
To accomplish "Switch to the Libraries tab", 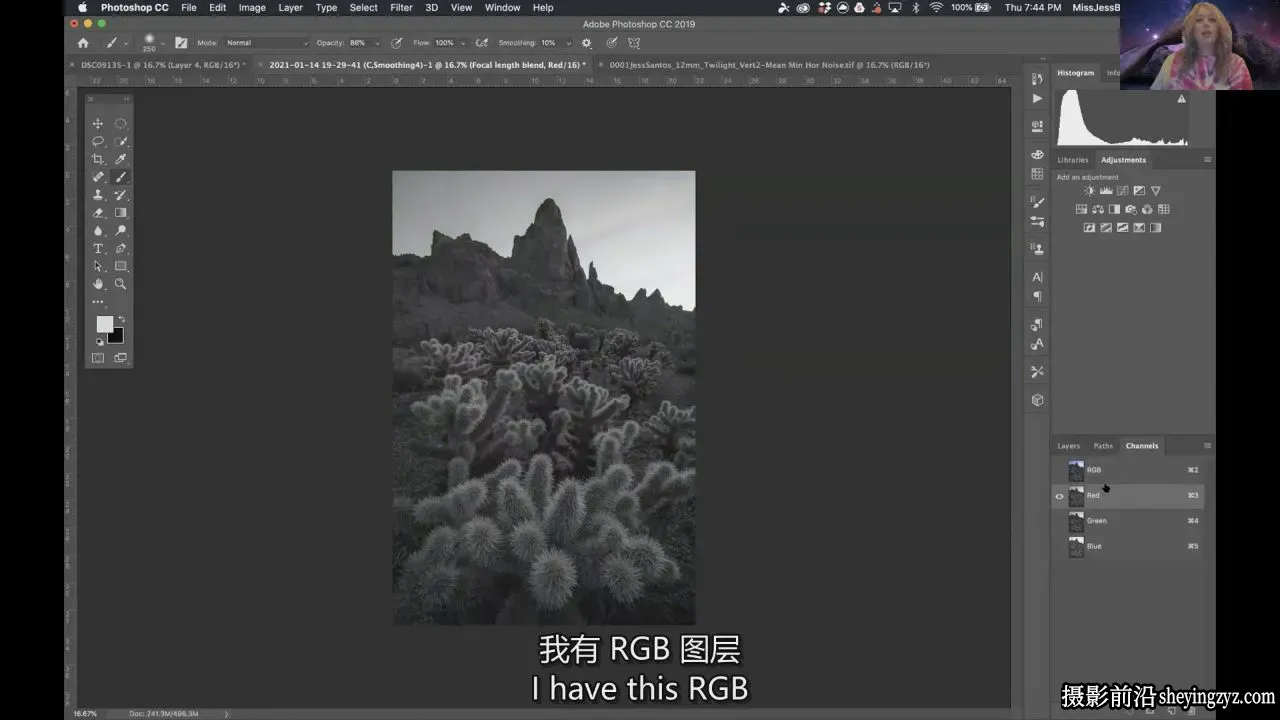I will click(x=1073, y=160).
